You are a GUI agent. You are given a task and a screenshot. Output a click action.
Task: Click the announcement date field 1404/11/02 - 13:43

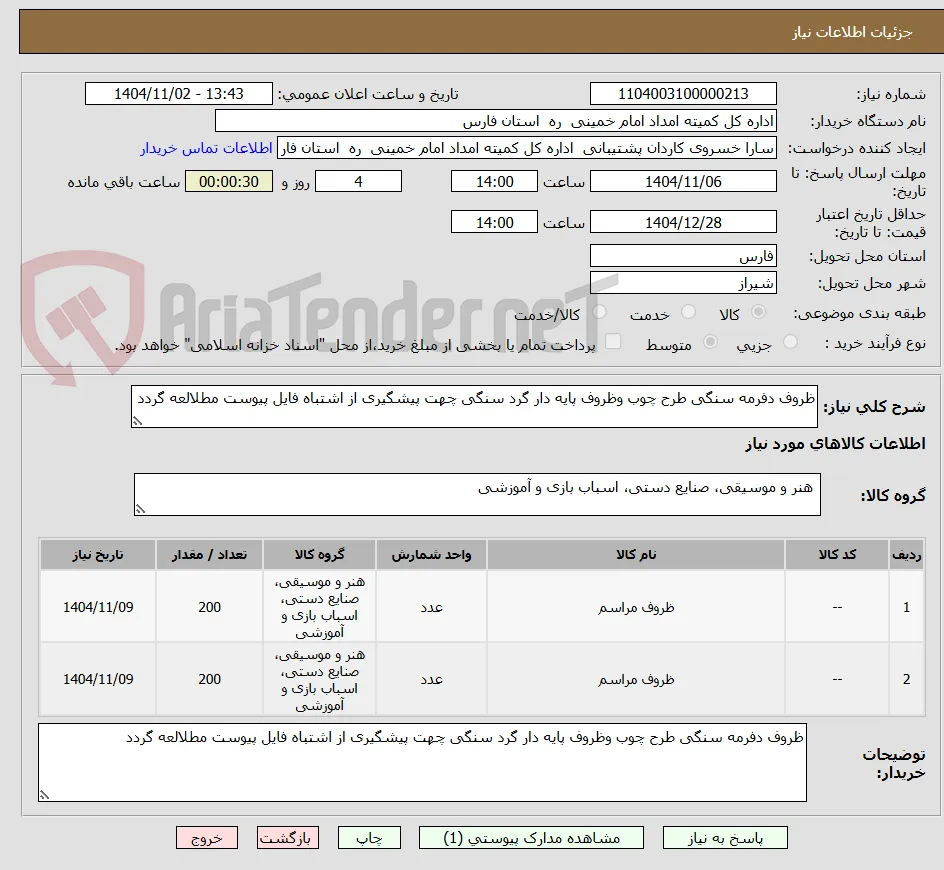179,94
